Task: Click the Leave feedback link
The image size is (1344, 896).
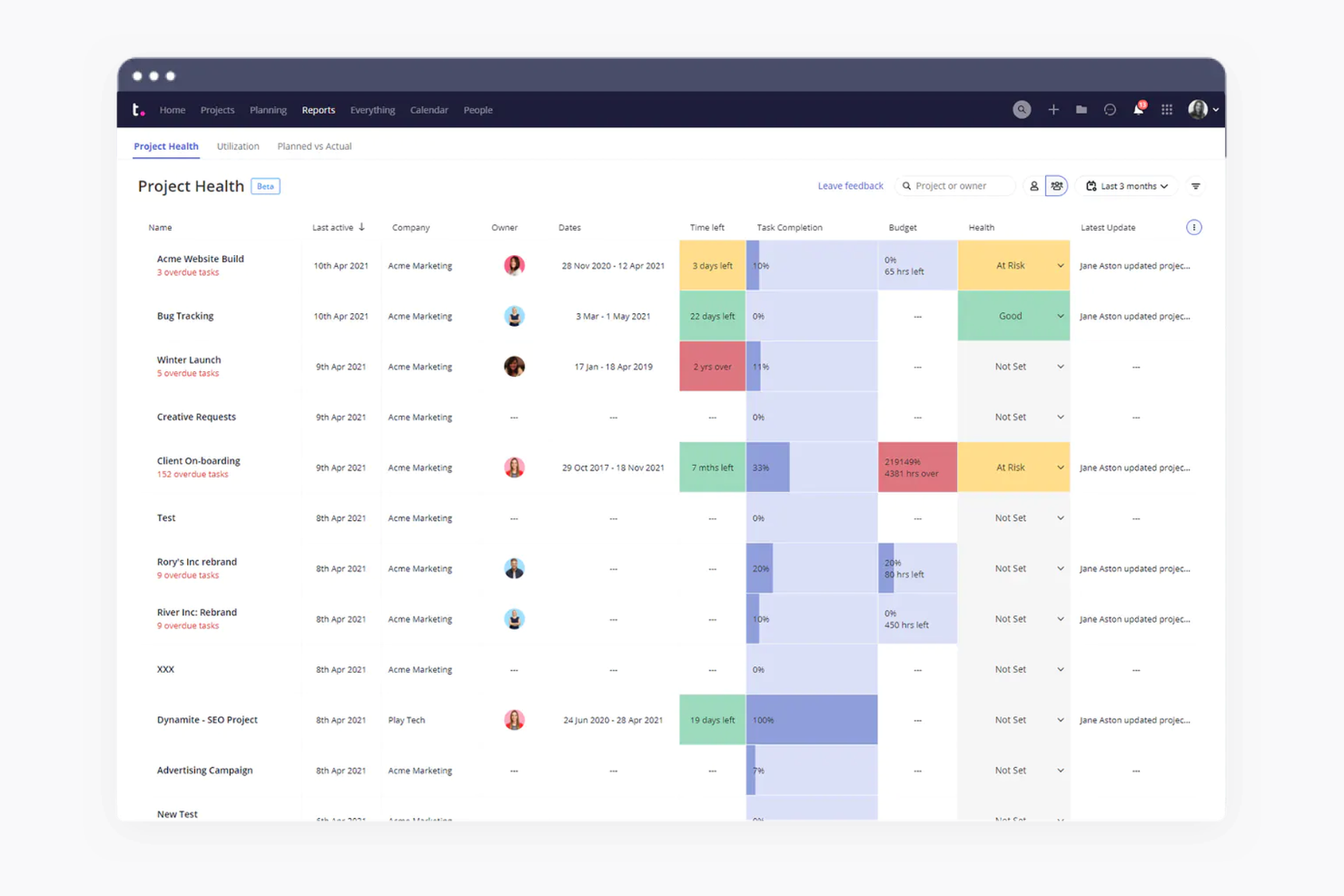Action: click(x=850, y=186)
